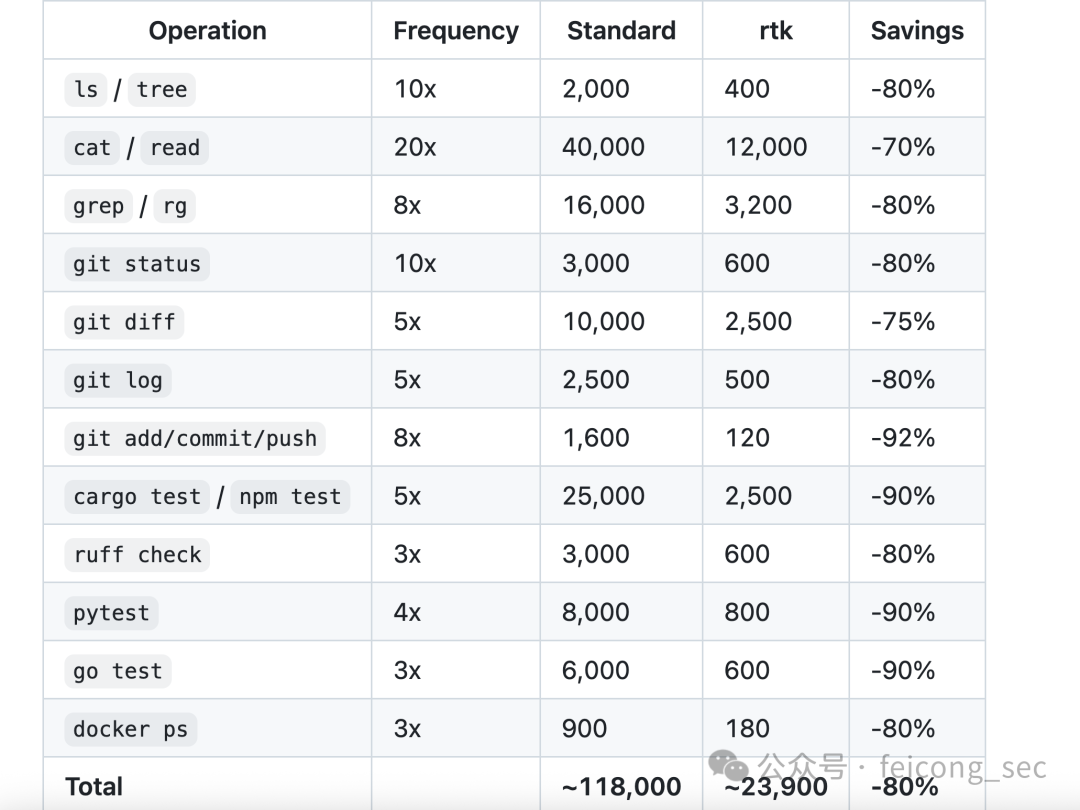
Task: Select the docker ps code badge
Action: [130, 729]
